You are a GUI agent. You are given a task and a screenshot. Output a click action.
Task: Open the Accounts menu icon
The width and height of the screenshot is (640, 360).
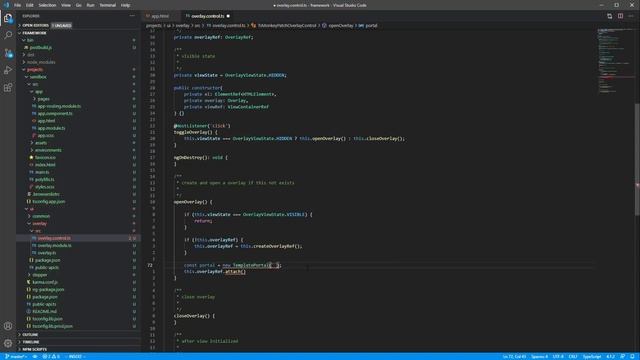[8, 326]
